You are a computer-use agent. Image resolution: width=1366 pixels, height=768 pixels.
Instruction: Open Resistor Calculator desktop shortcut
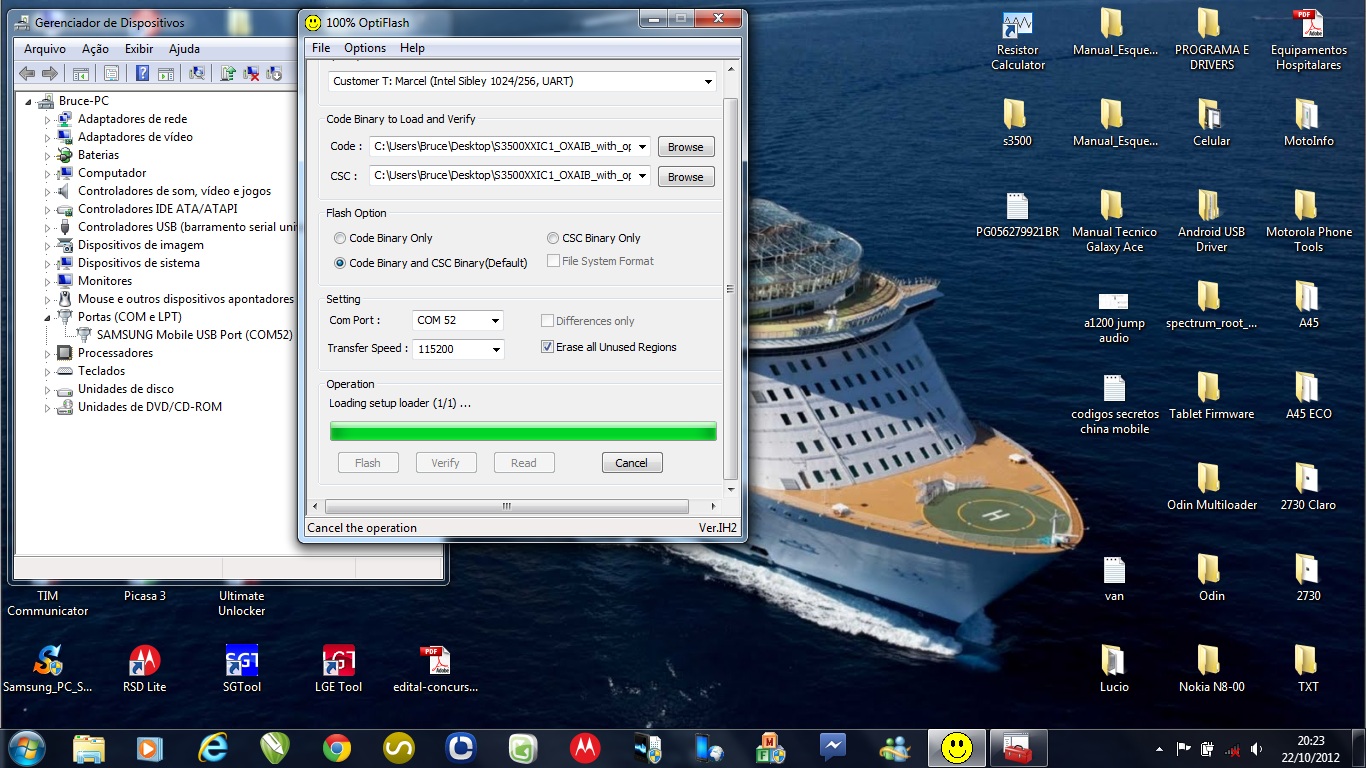1018,41
